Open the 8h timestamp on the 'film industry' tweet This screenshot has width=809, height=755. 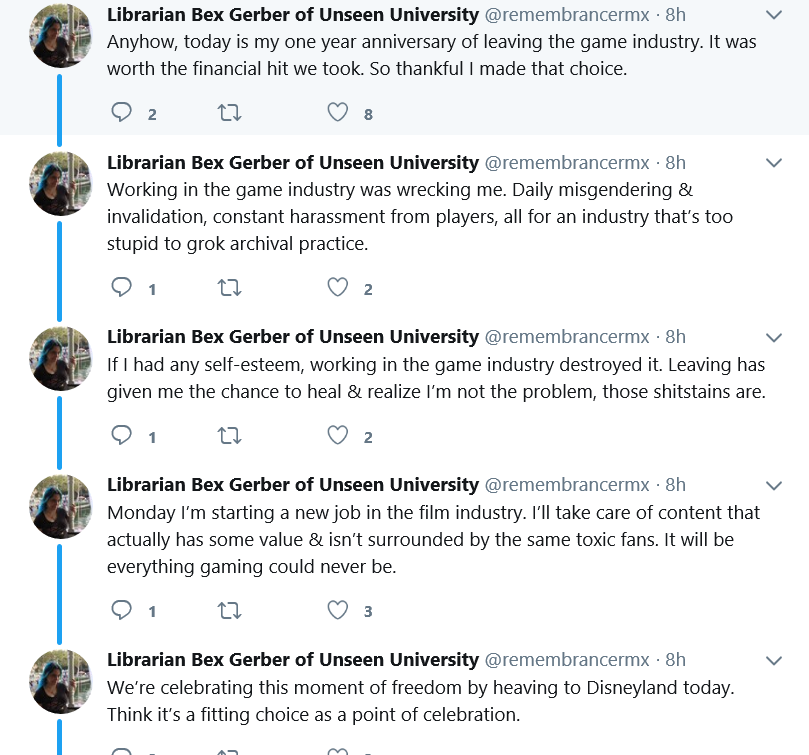[x=675, y=485]
